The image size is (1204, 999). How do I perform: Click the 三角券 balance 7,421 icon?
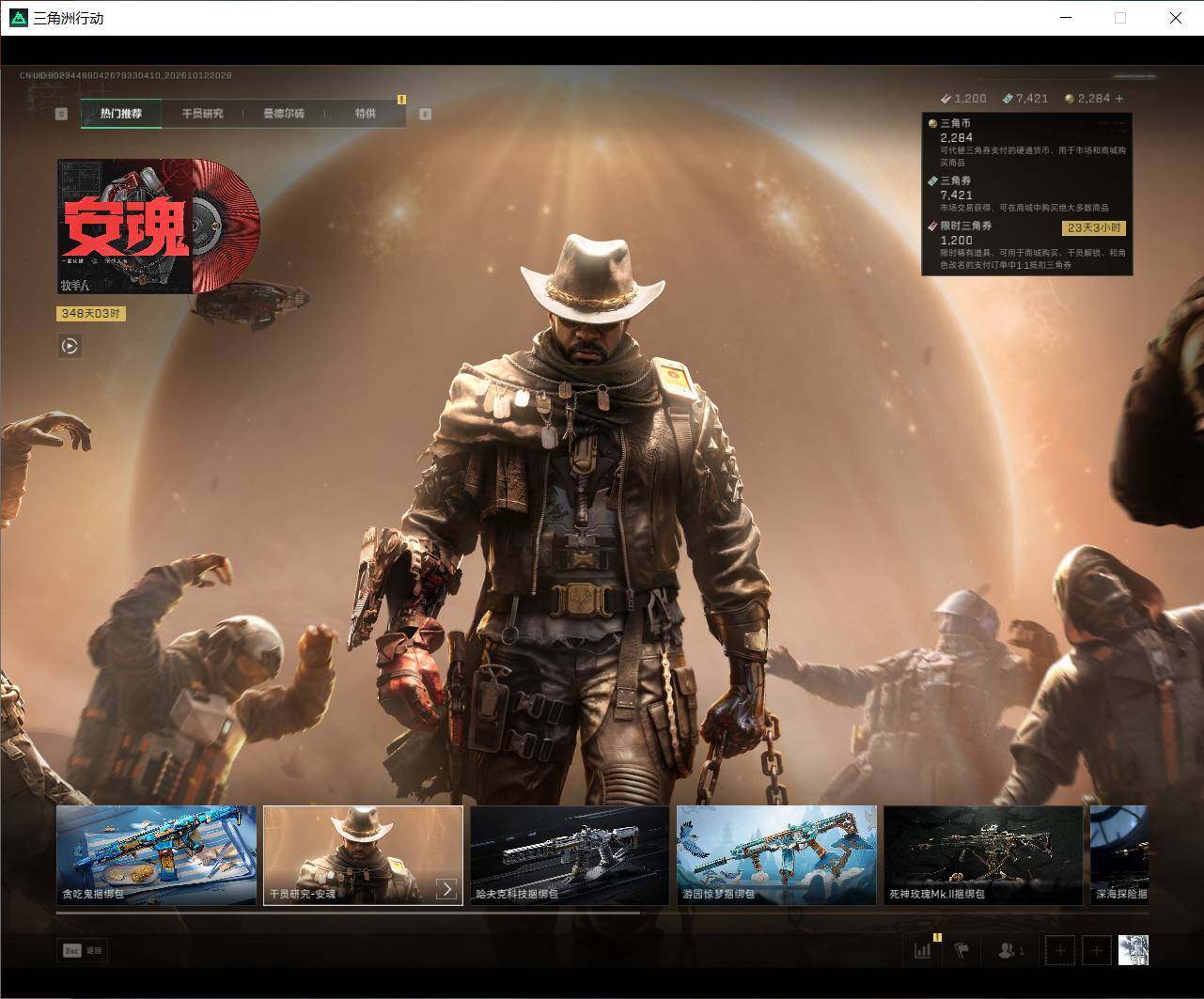1009,99
